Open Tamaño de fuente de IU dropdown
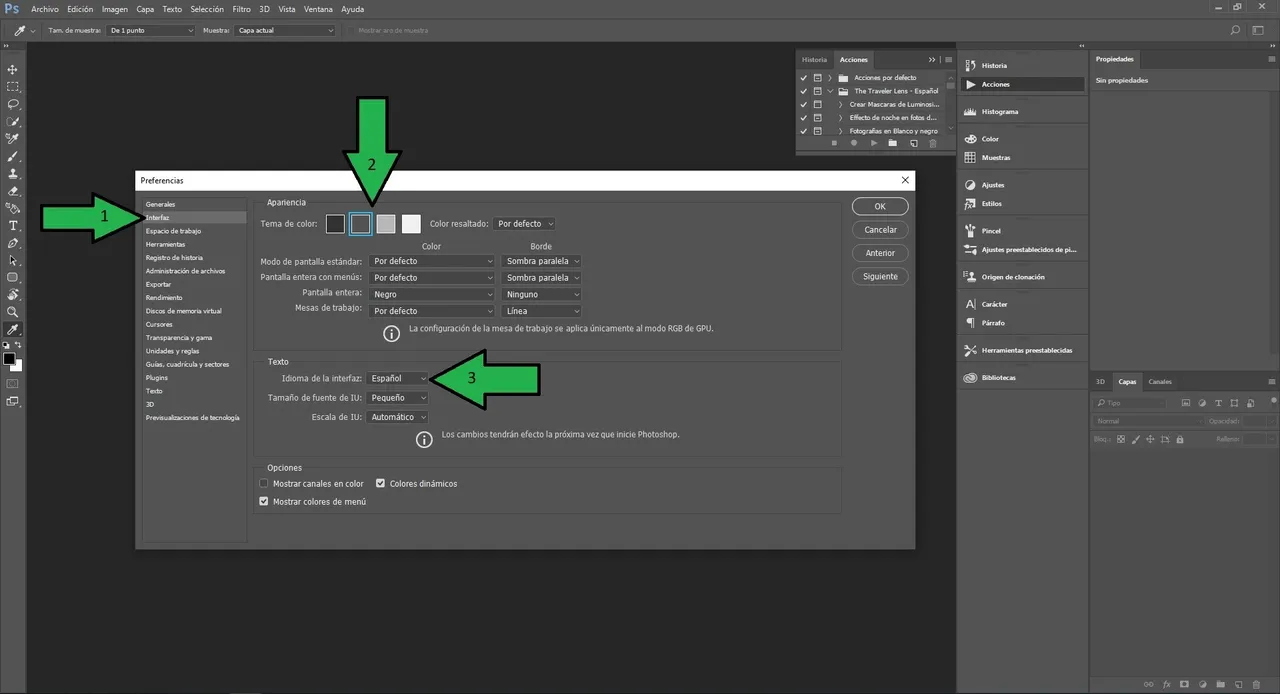The width and height of the screenshot is (1280, 694). (x=397, y=397)
